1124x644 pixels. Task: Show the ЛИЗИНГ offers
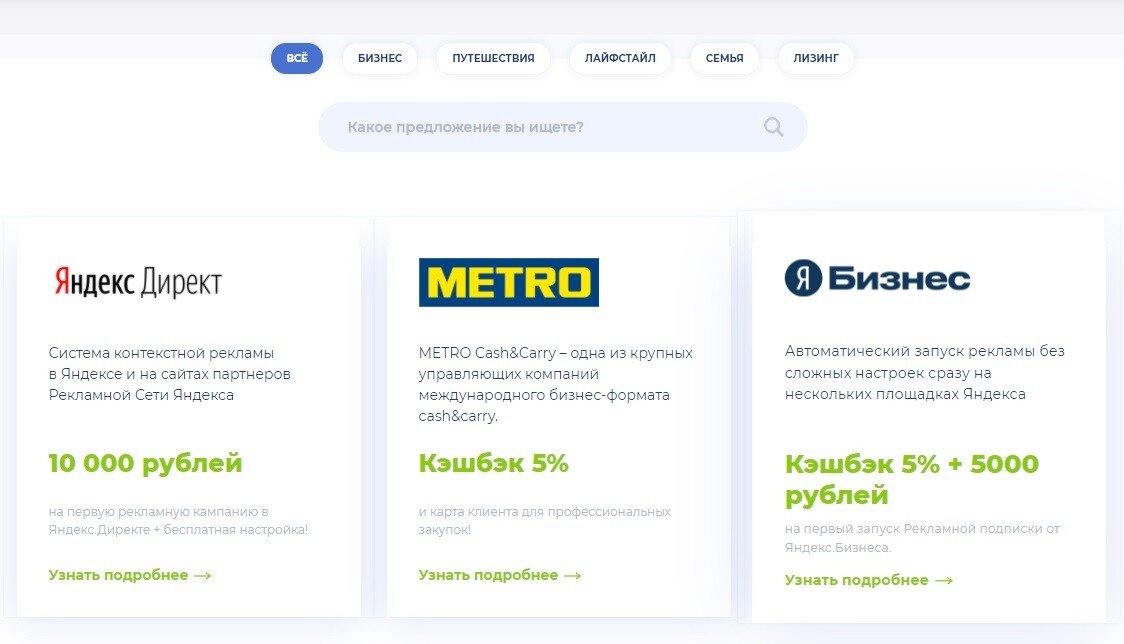click(816, 58)
